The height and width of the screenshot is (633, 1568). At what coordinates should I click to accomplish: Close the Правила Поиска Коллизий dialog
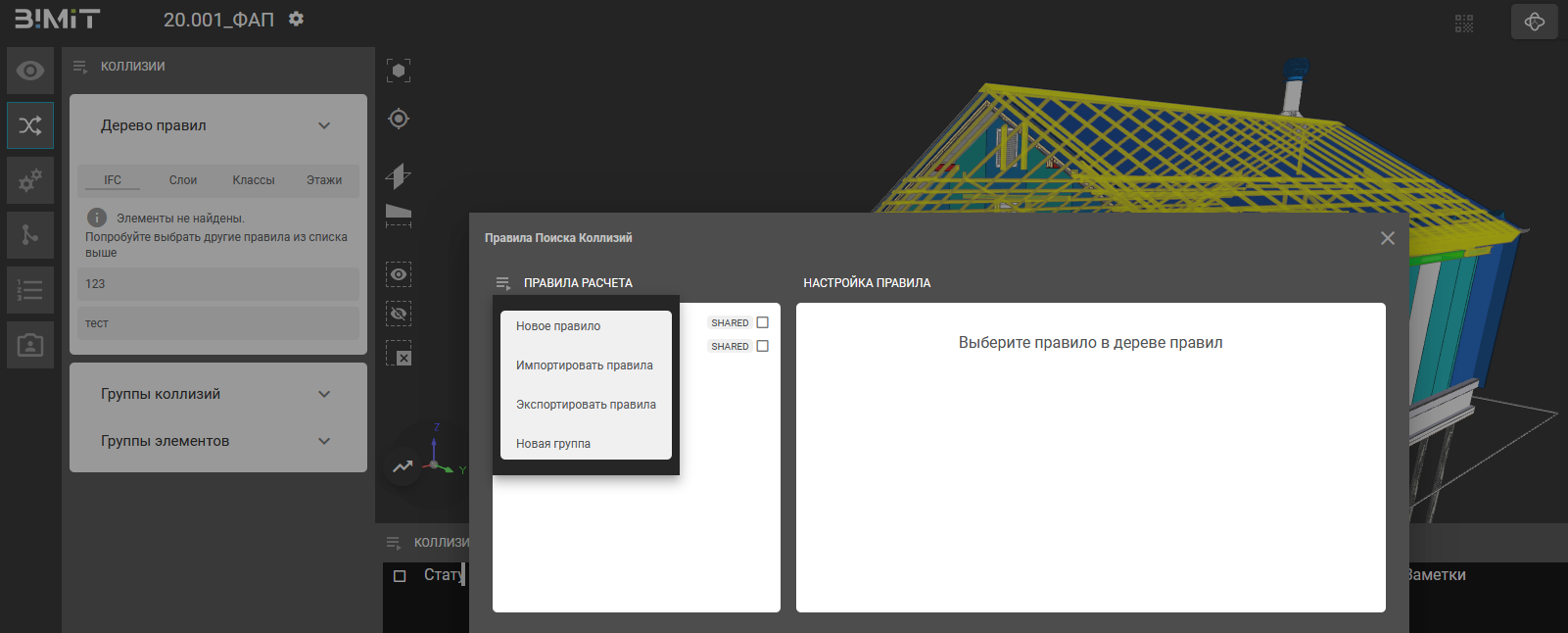click(1387, 238)
